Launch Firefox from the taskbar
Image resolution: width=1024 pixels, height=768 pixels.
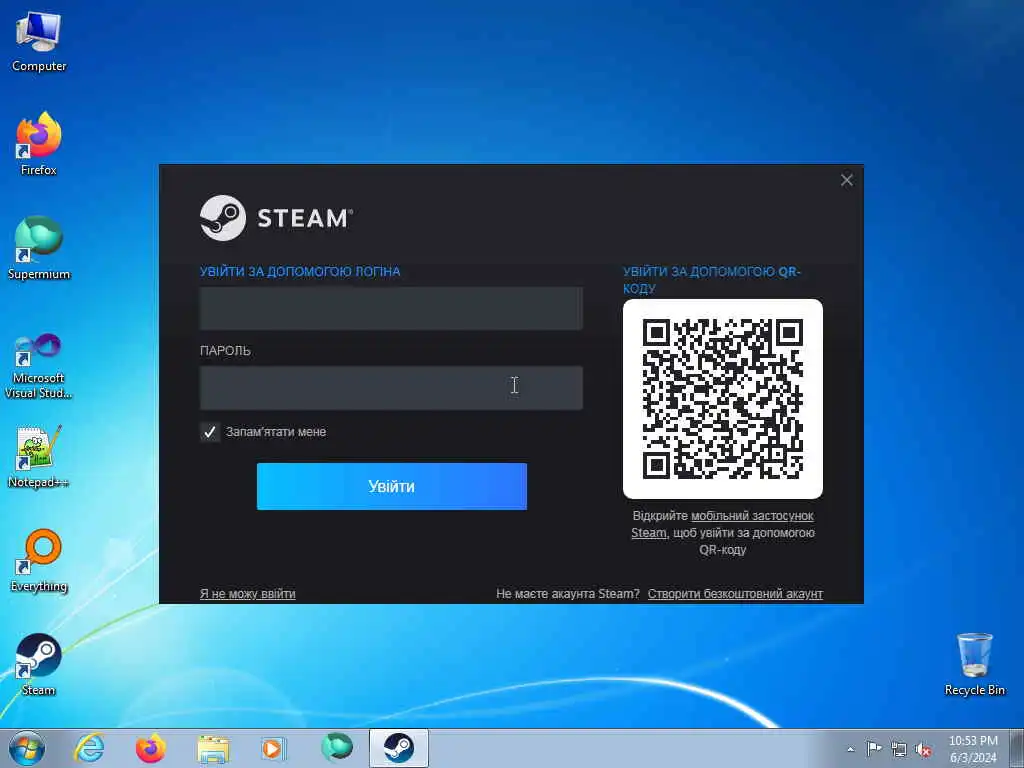151,748
